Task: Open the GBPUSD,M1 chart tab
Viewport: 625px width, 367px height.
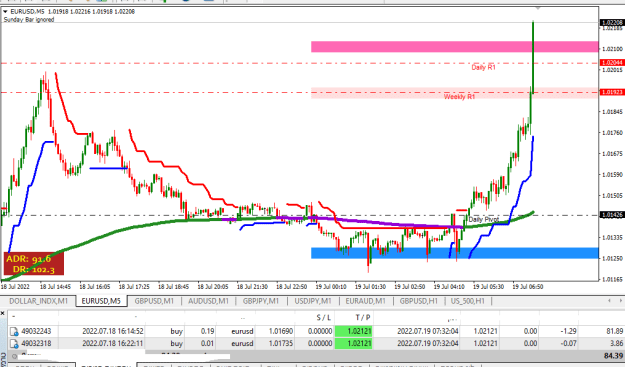Action: point(154,301)
